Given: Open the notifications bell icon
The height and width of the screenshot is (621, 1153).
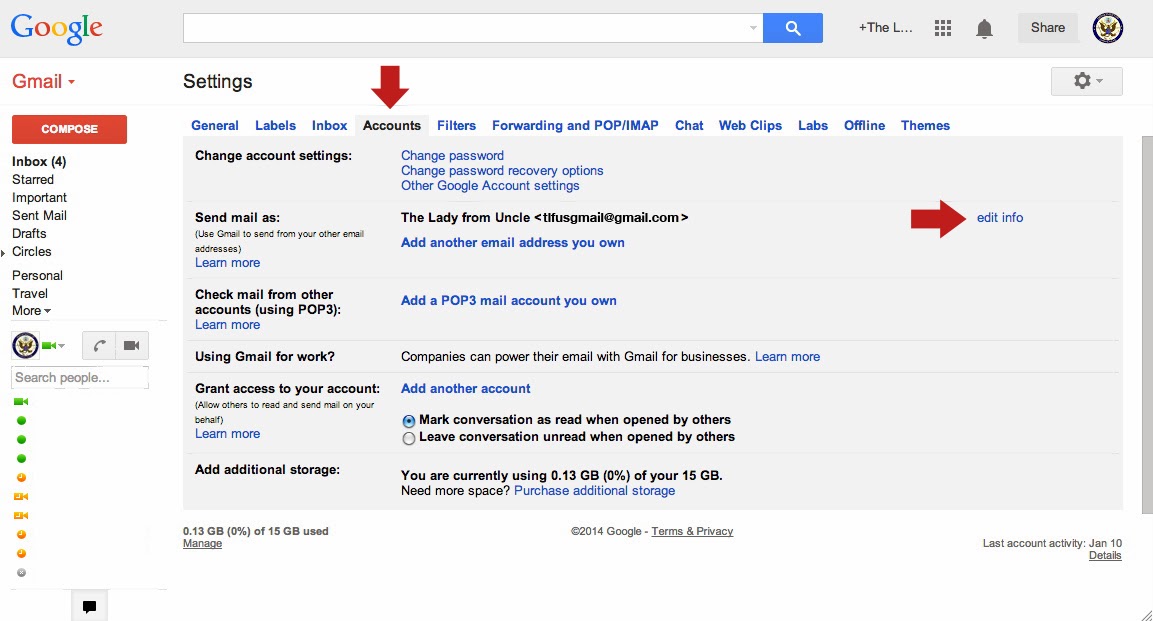Looking at the screenshot, I should 984,28.
